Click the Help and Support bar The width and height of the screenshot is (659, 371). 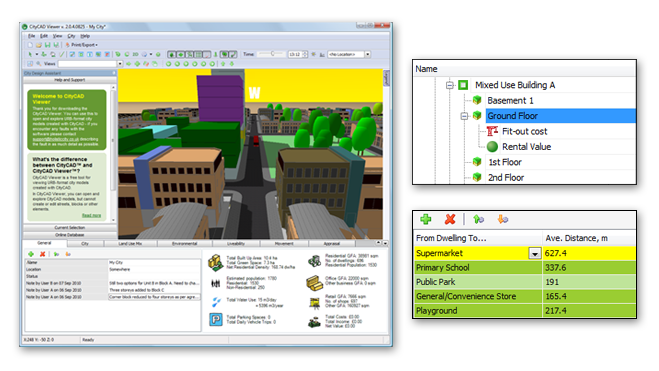coord(70,80)
